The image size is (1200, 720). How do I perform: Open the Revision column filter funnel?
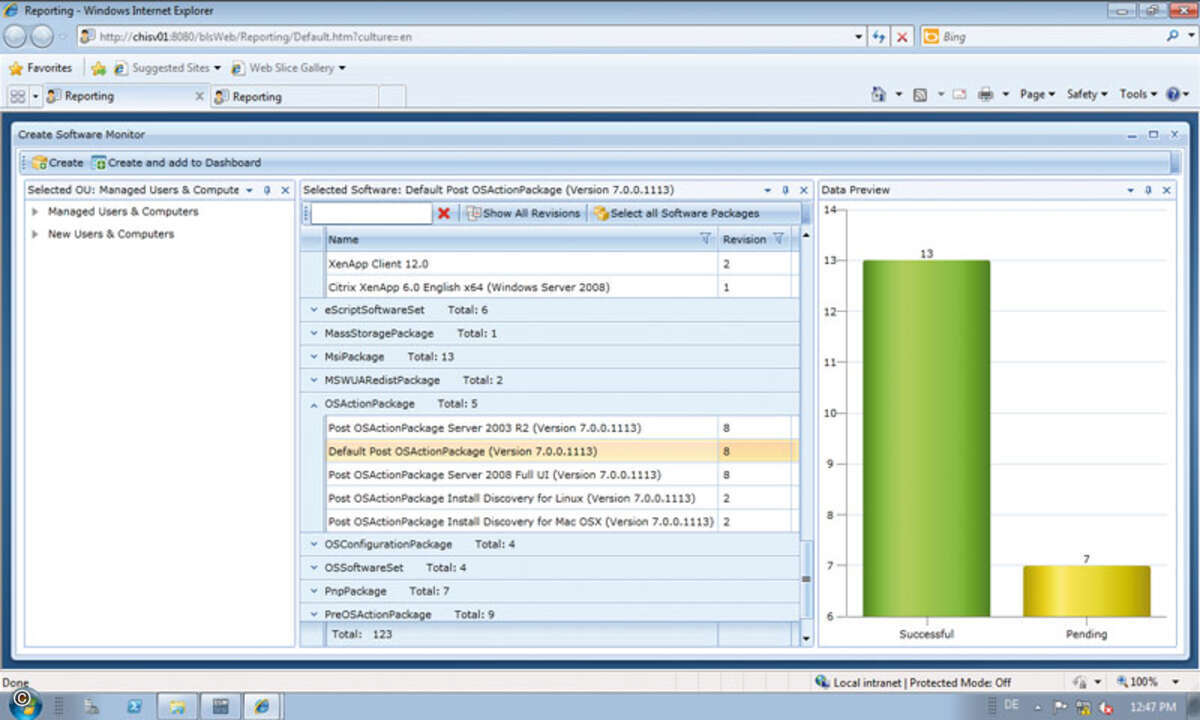click(779, 239)
